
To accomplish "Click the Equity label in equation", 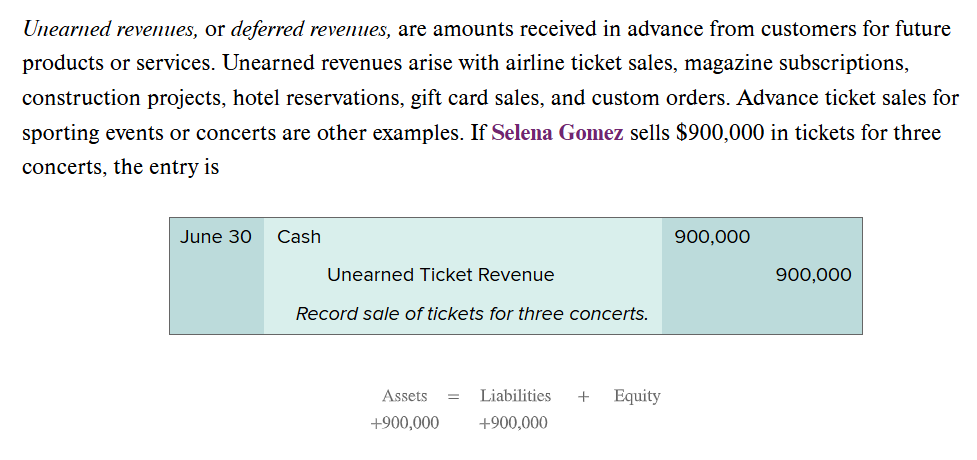I will [637, 396].
